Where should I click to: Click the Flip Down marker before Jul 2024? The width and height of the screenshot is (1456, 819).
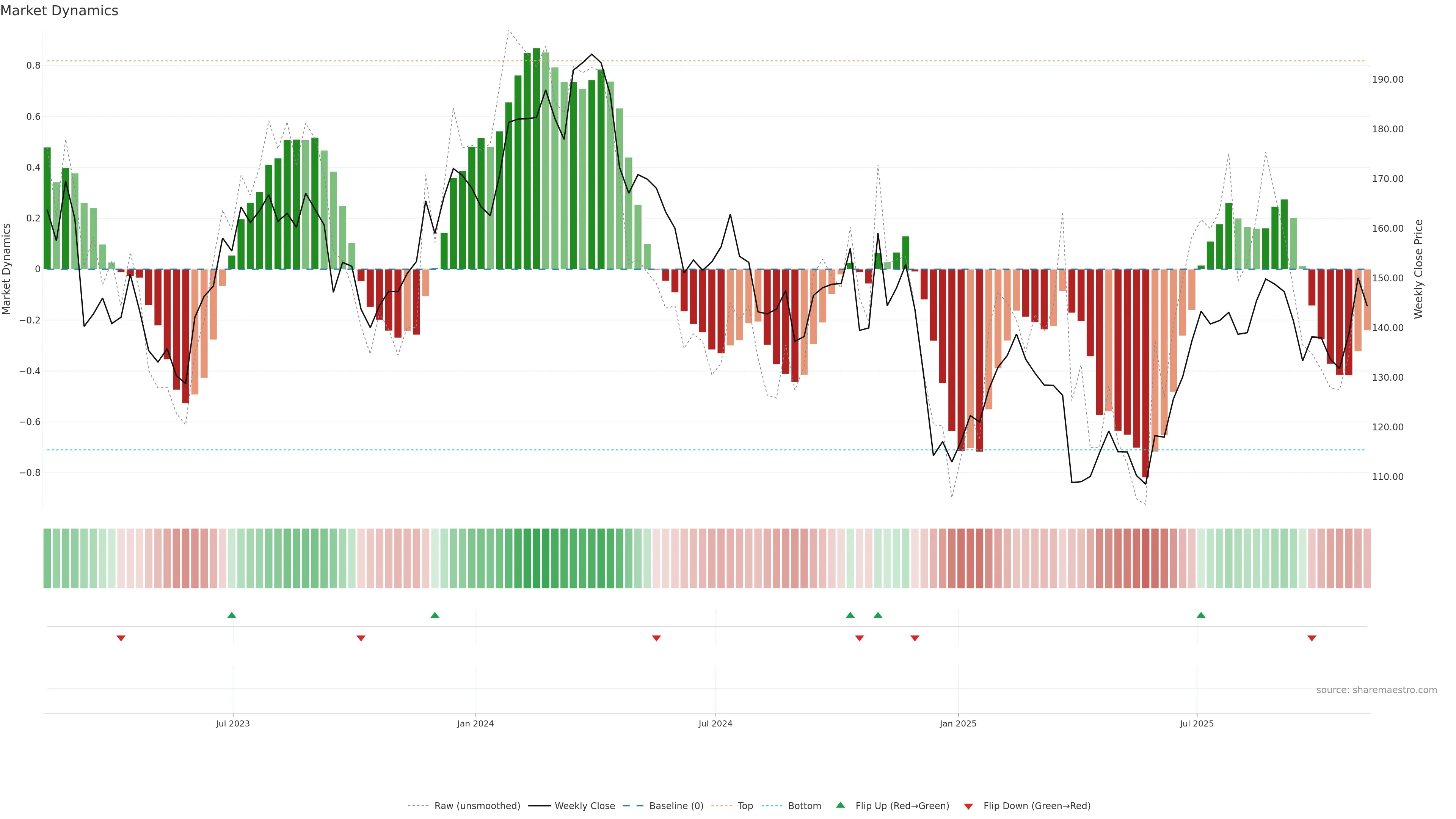[x=656, y=638]
